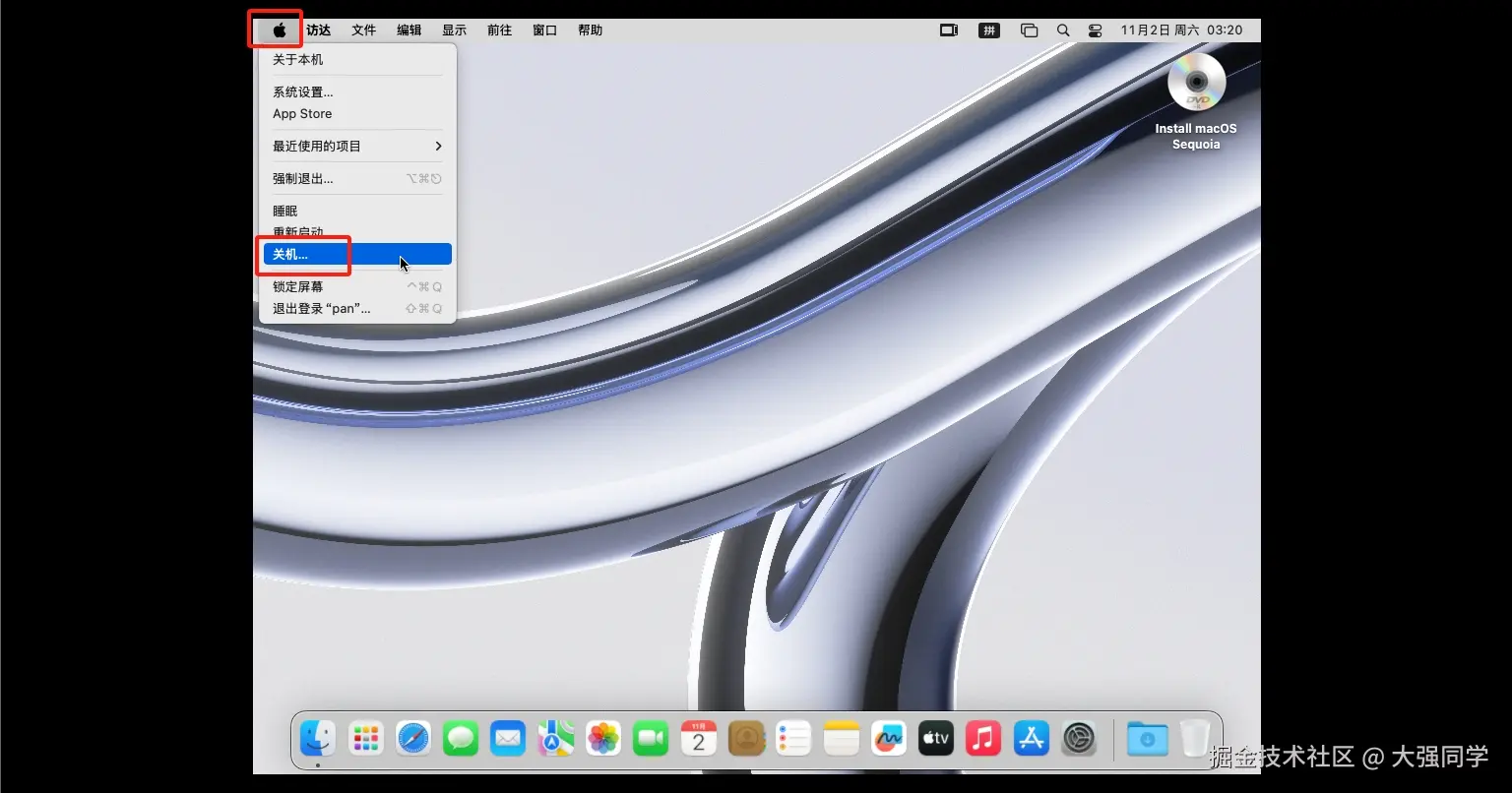Click the Apple menu logo

[x=280, y=30]
